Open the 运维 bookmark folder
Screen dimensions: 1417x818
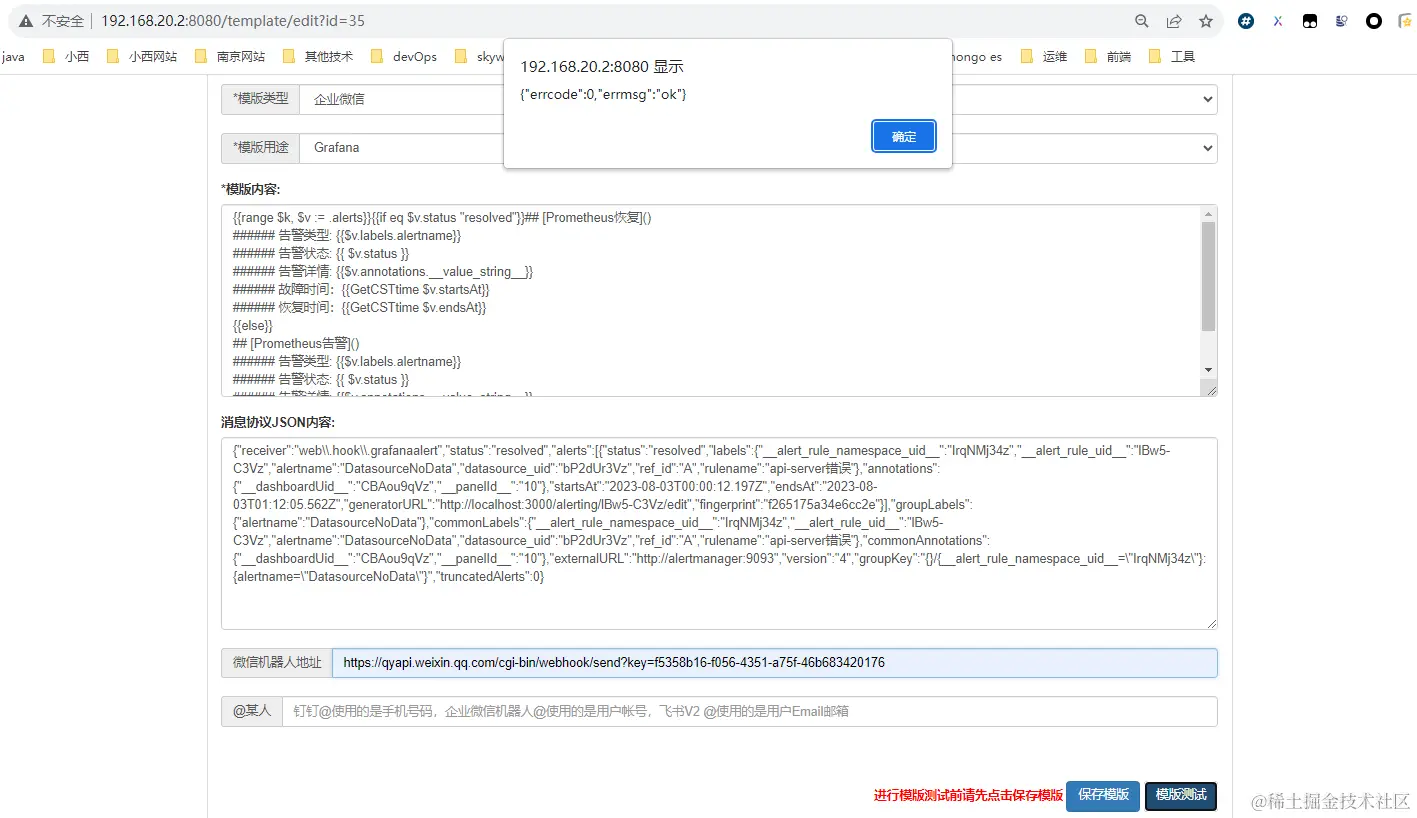coord(1044,57)
